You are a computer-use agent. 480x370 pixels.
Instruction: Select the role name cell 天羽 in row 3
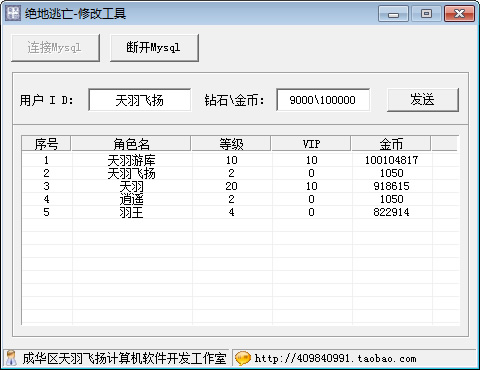pos(132,186)
